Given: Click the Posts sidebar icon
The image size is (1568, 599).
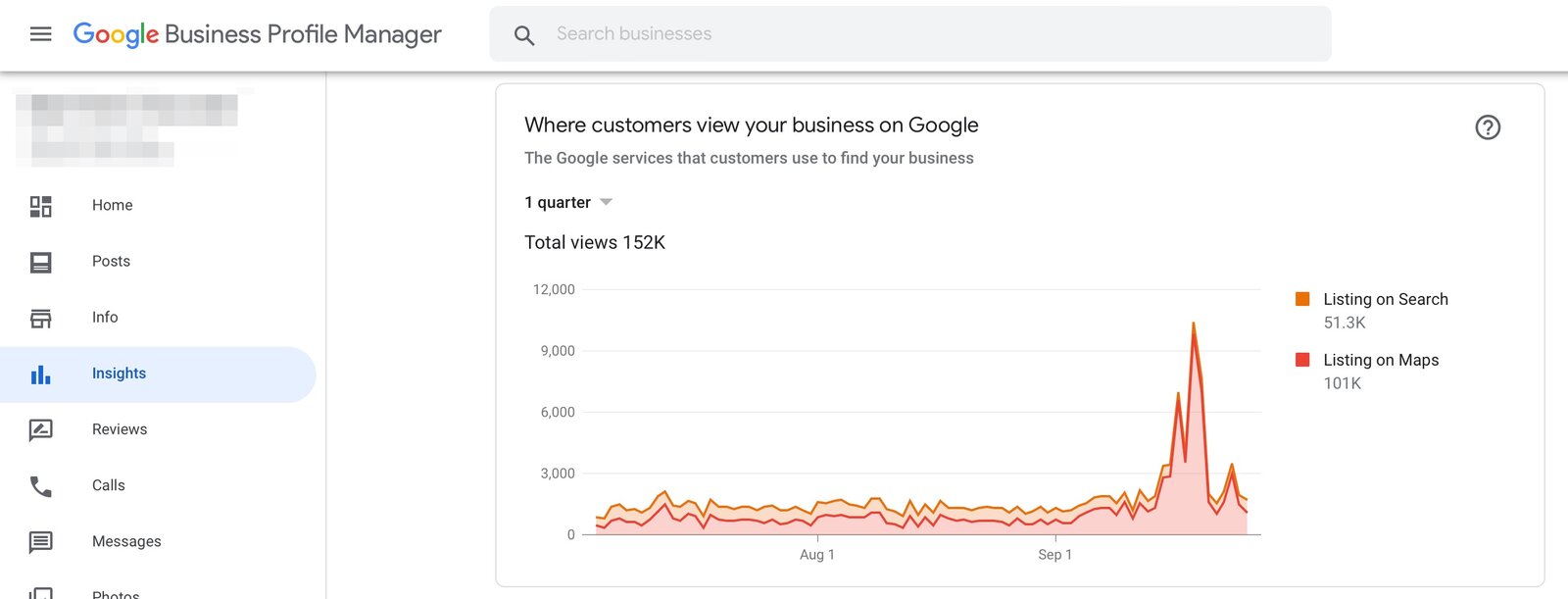Looking at the screenshot, I should 40,262.
